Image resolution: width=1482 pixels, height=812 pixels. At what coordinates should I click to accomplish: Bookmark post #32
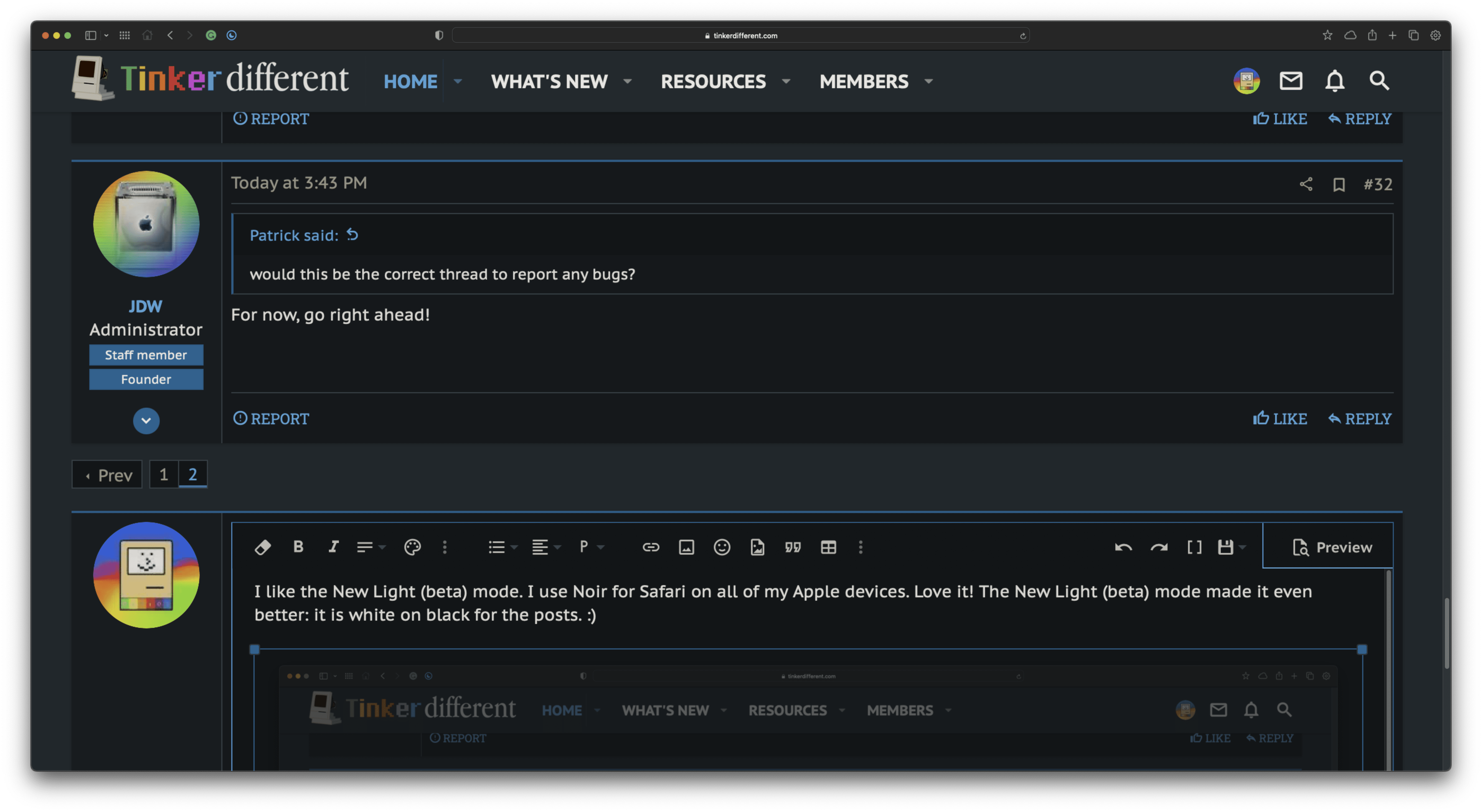1339,184
